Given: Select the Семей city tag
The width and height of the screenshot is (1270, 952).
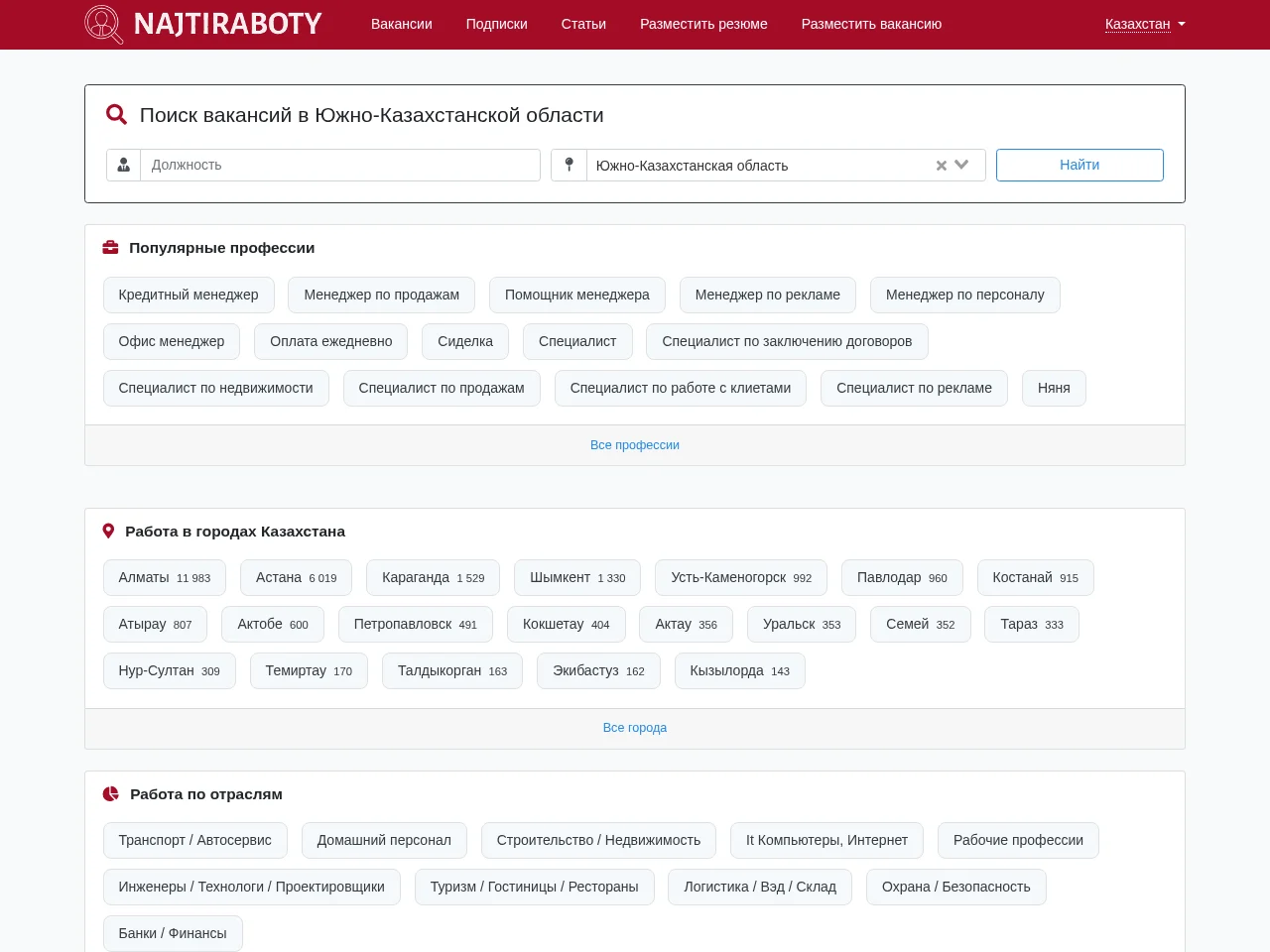Looking at the screenshot, I should click(x=921, y=624).
